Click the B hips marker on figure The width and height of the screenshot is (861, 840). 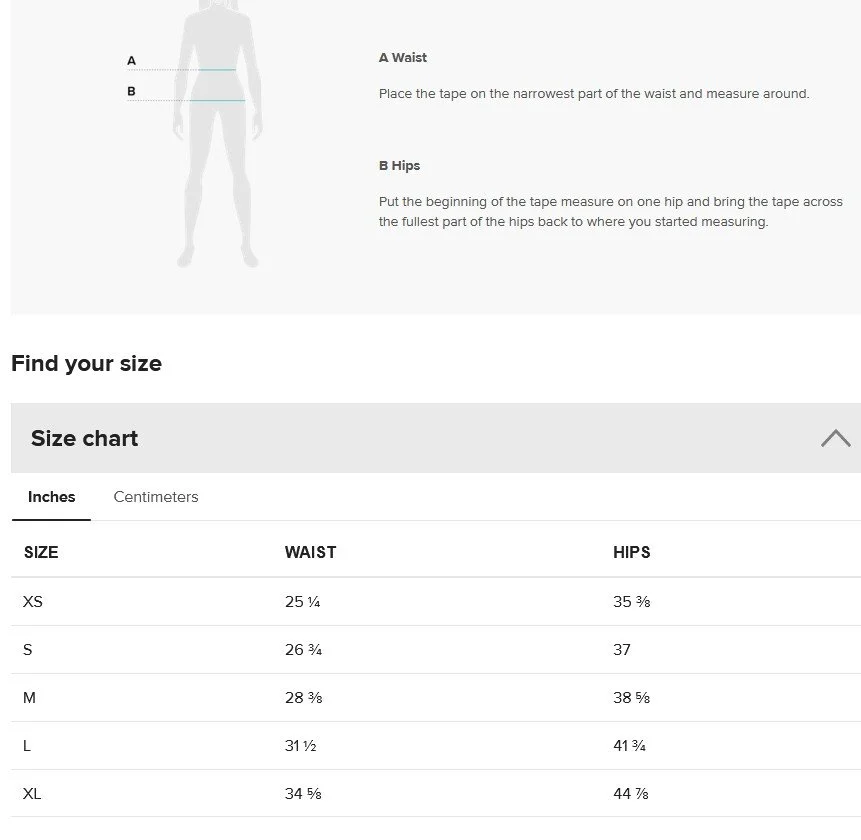pos(131,92)
